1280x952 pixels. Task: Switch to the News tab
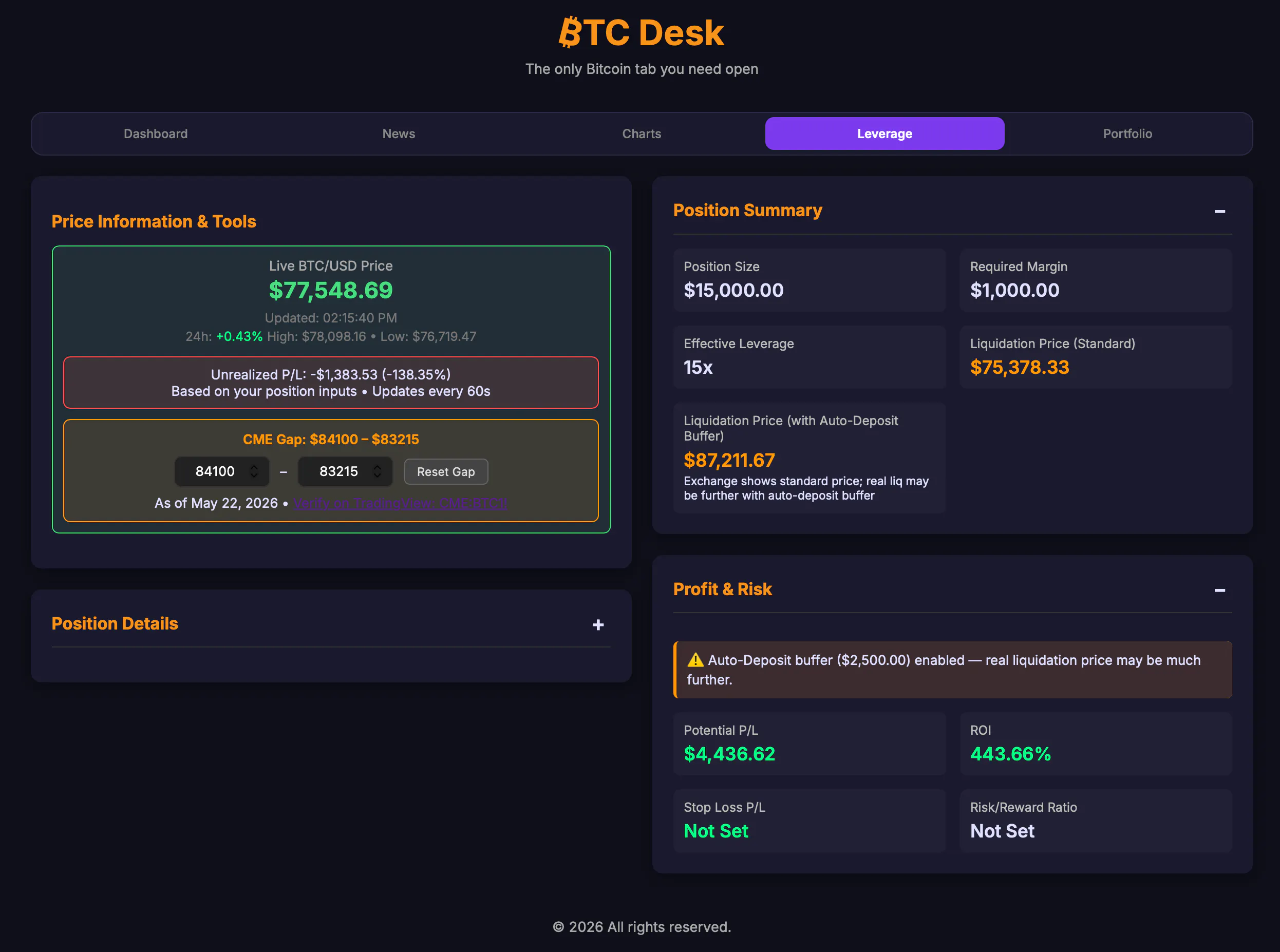pyautogui.click(x=399, y=134)
